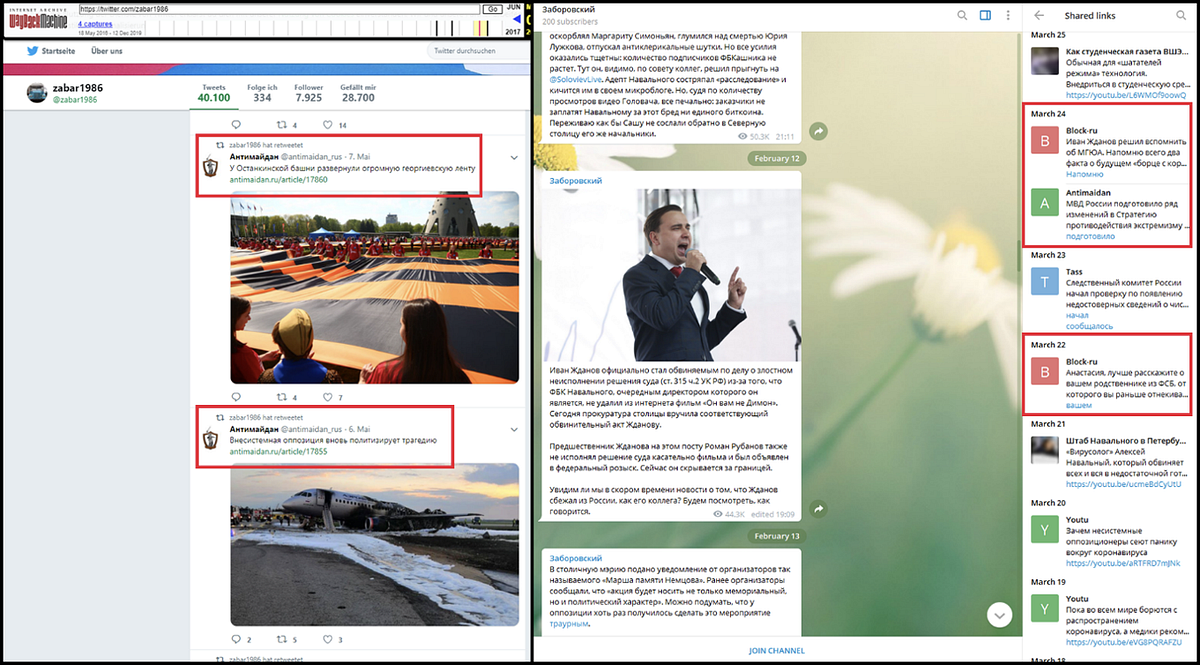Click JOIN CHANNEL button
The width and height of the screenshot is (1200, 665).
[777, 651]
